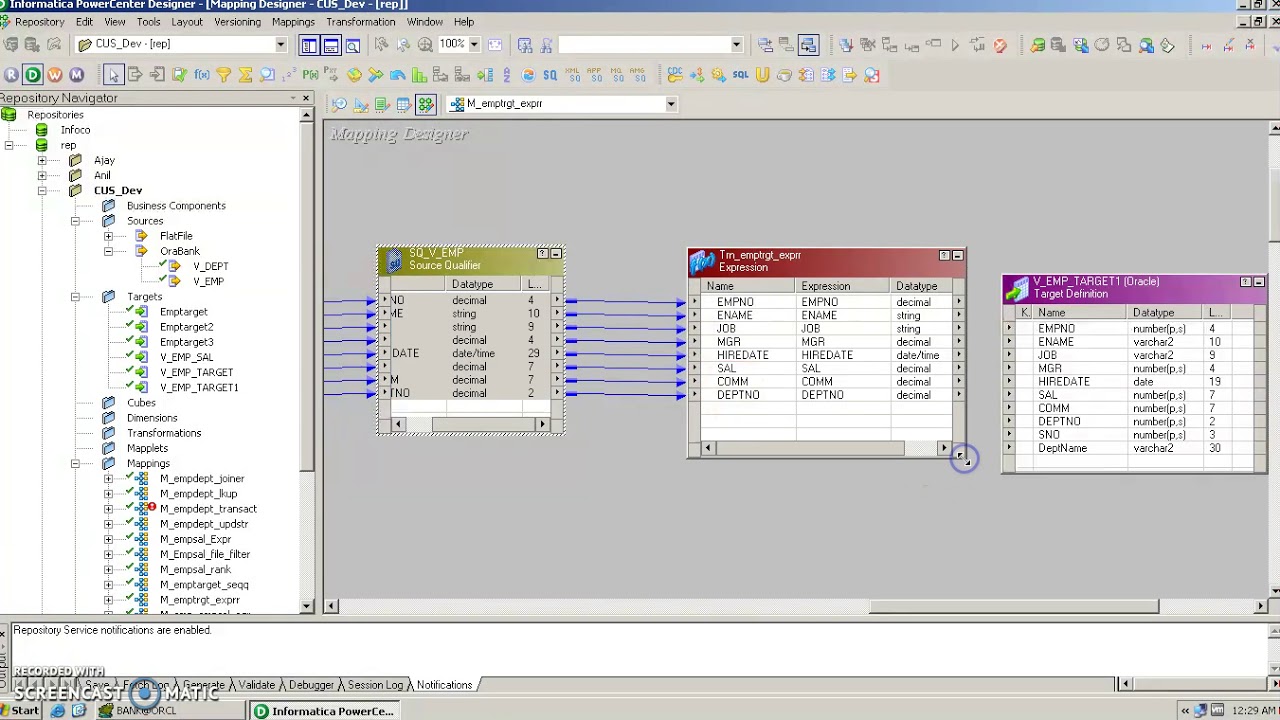Toggle the Navigator window view icon
The width and height of the screenshot is (1280, 720).
pyautogui.click(x=309, y=45)
